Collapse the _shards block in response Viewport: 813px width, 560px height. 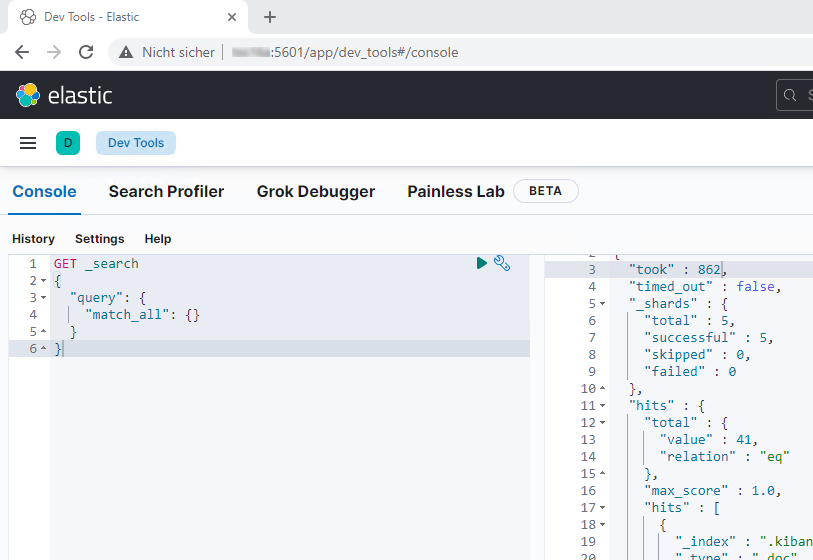(x=602, y=304)
